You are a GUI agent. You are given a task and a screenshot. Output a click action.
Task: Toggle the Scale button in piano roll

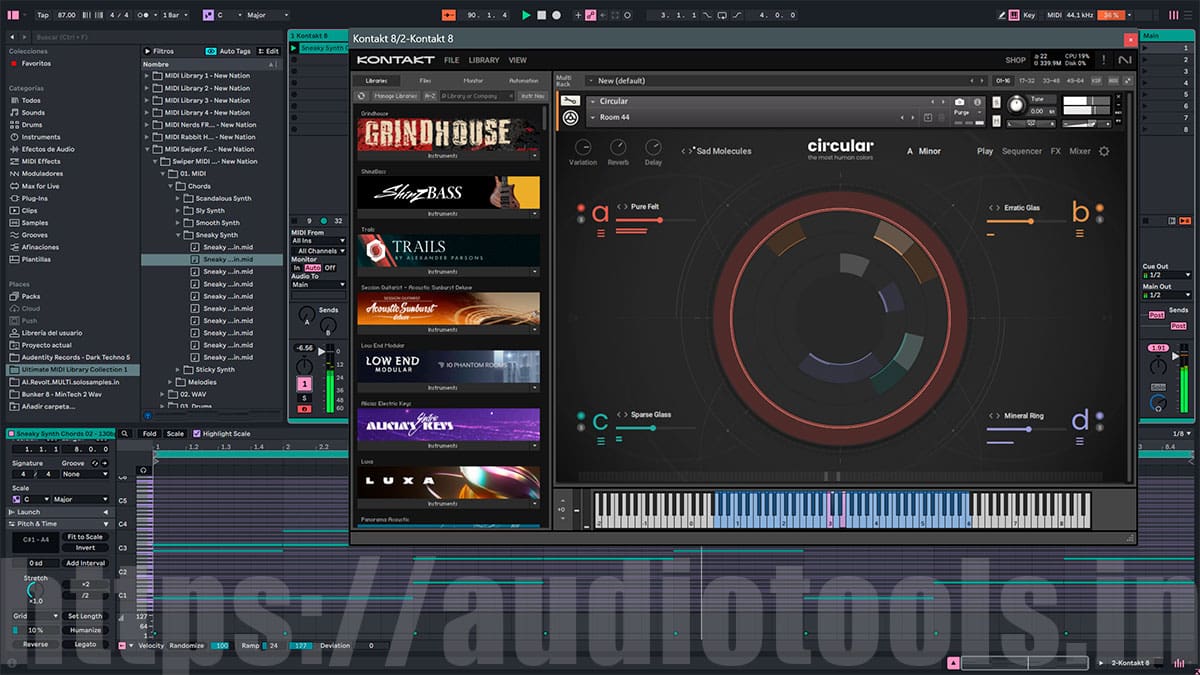175,433
